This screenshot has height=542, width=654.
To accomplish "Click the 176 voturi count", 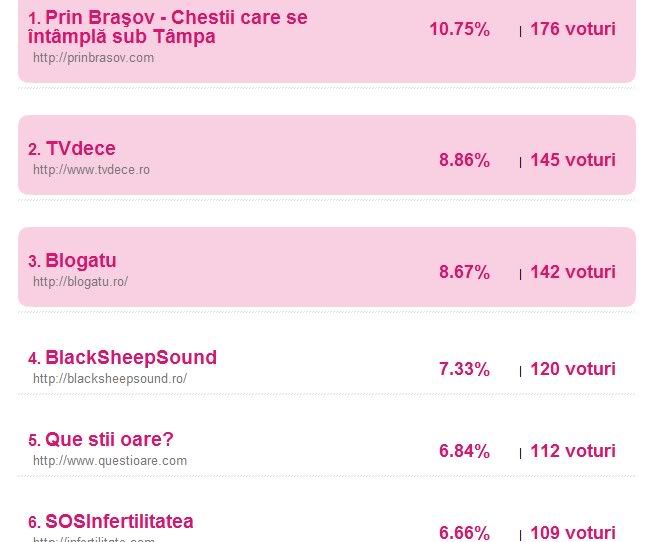I will pos(573,29).
